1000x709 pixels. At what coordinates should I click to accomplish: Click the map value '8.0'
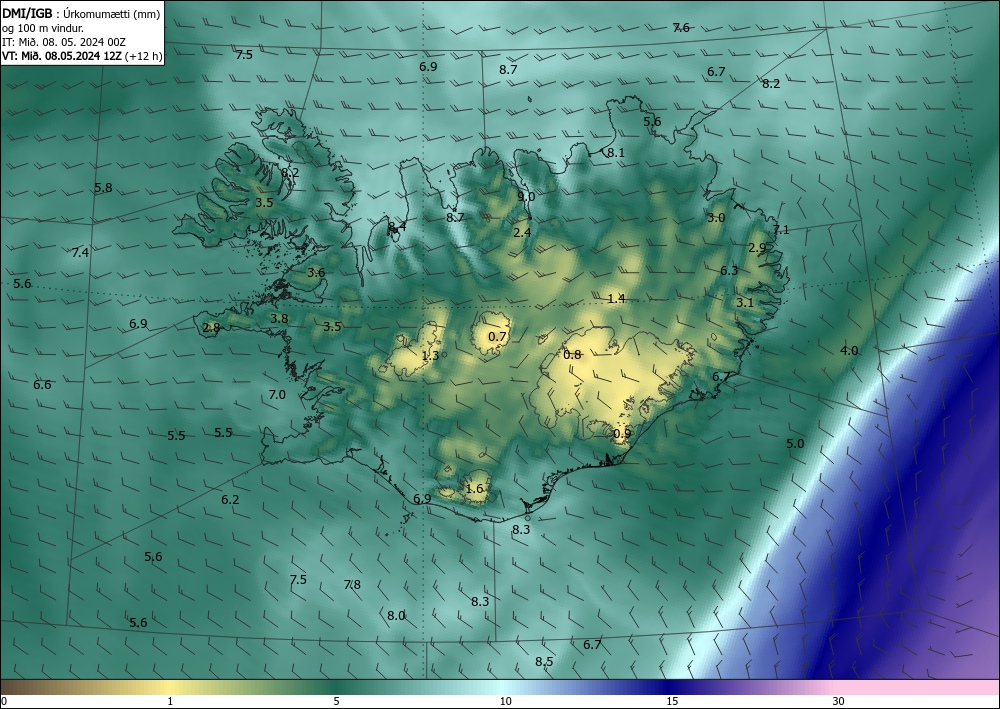coord(396,616)
